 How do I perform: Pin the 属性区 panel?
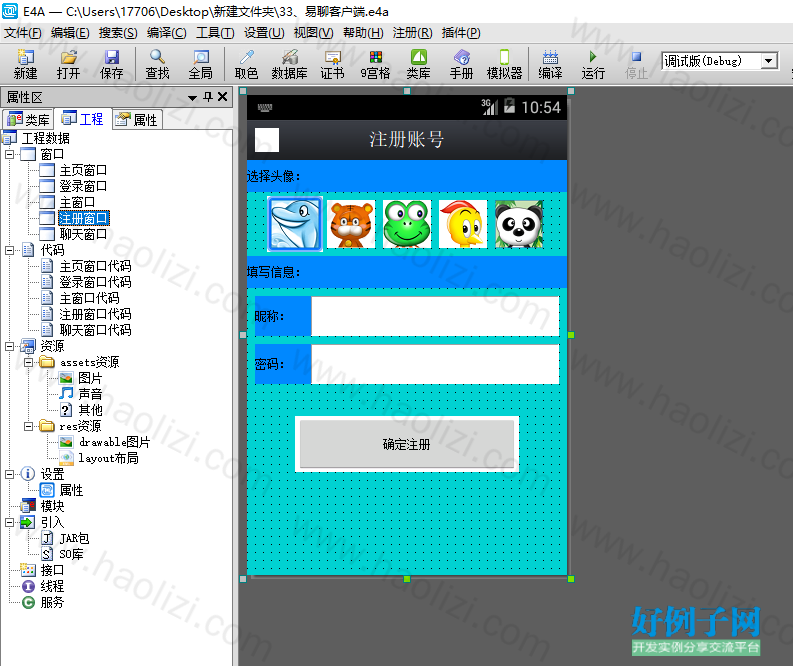pos(208,97)
